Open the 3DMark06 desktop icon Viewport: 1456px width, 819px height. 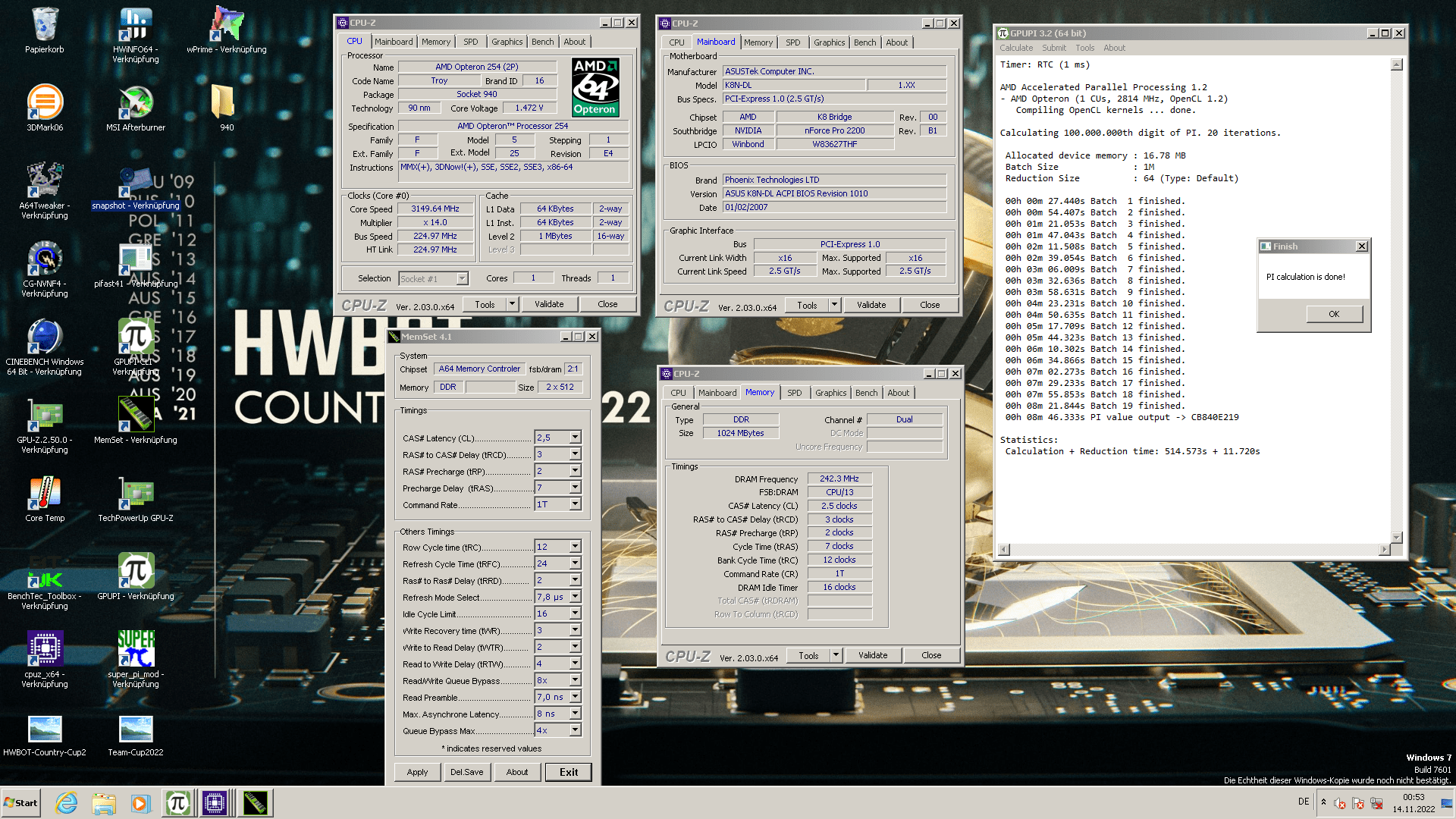[x=45, y=108]
